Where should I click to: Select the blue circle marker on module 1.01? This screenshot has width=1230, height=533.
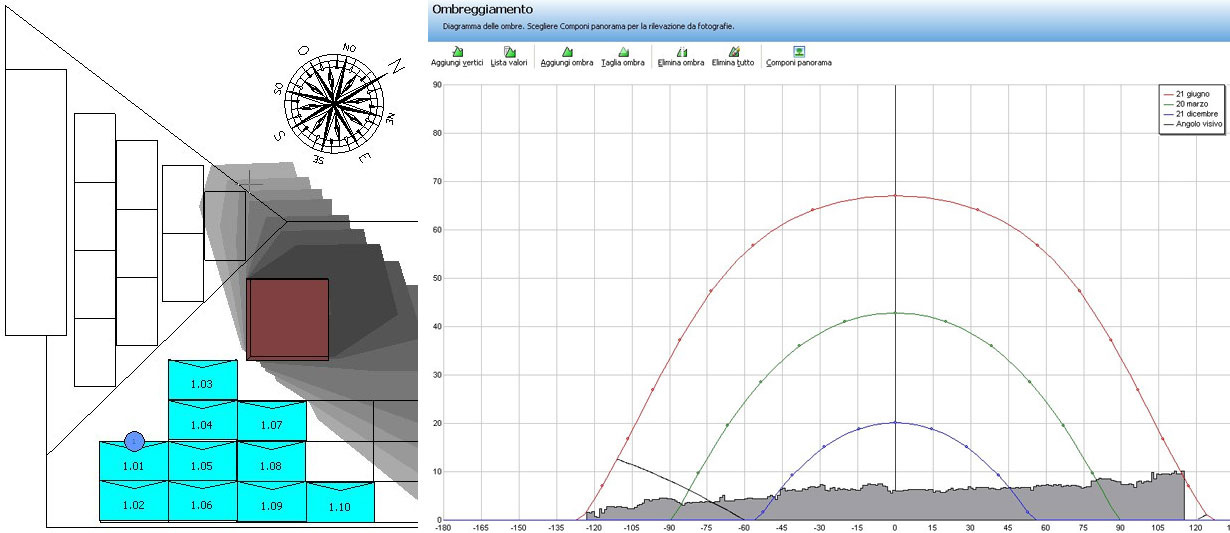coord(134,441)
